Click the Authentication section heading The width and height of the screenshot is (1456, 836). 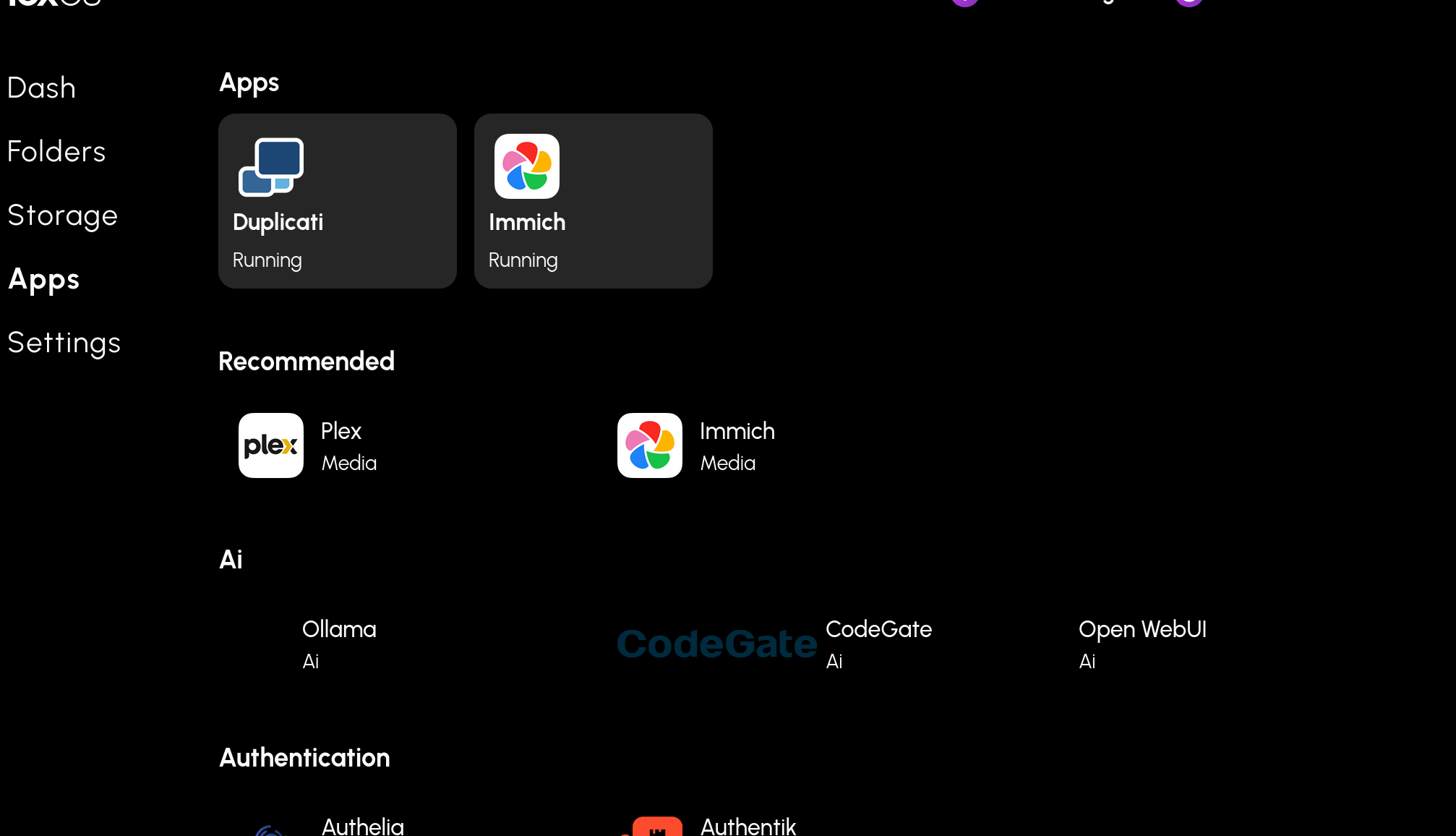coord(304,758)
